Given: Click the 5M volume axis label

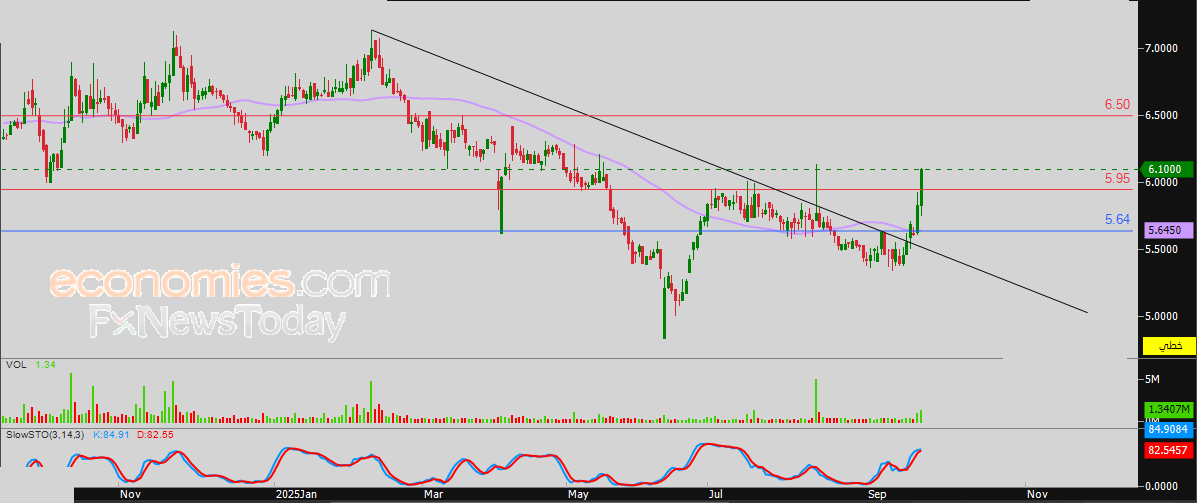Looking at the screenshot, I should coord(1153,379).
